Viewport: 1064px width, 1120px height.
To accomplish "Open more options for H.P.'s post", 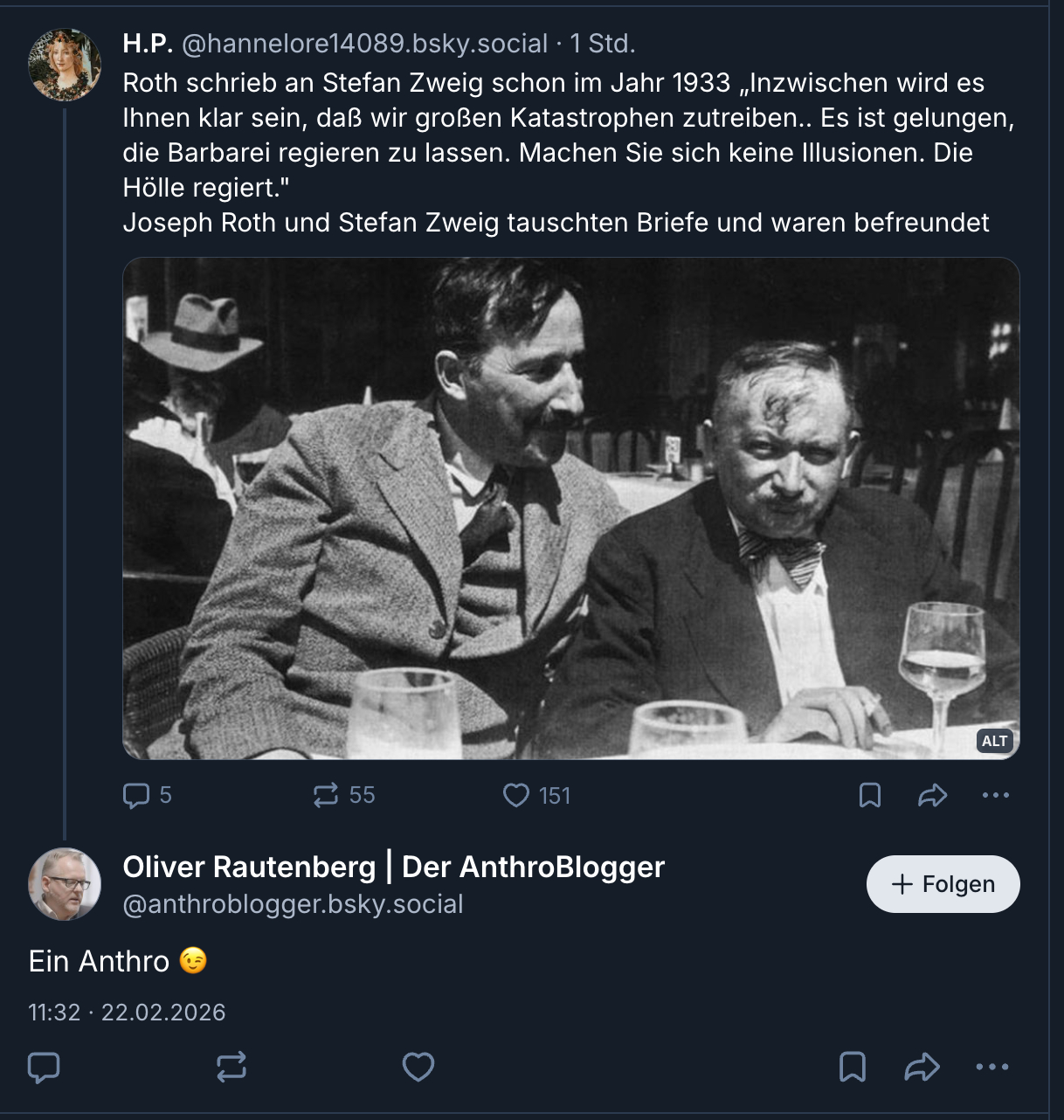I will [x=996, y=795].
